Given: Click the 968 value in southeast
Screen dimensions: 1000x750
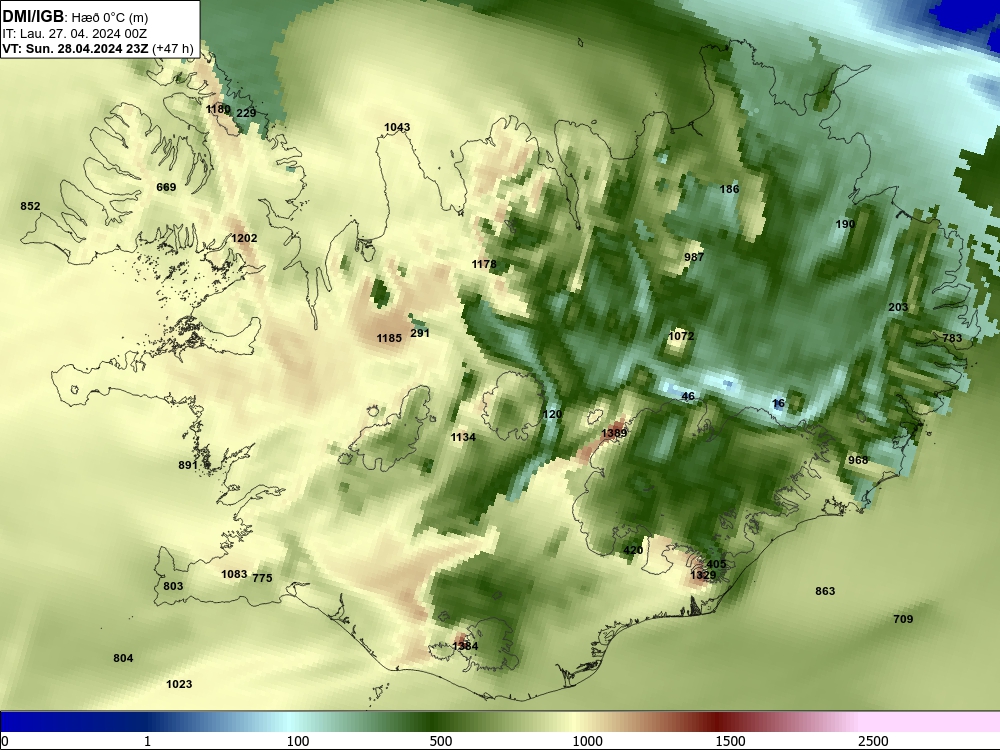Looking at the screenshot, I should (x=858, y=460).
